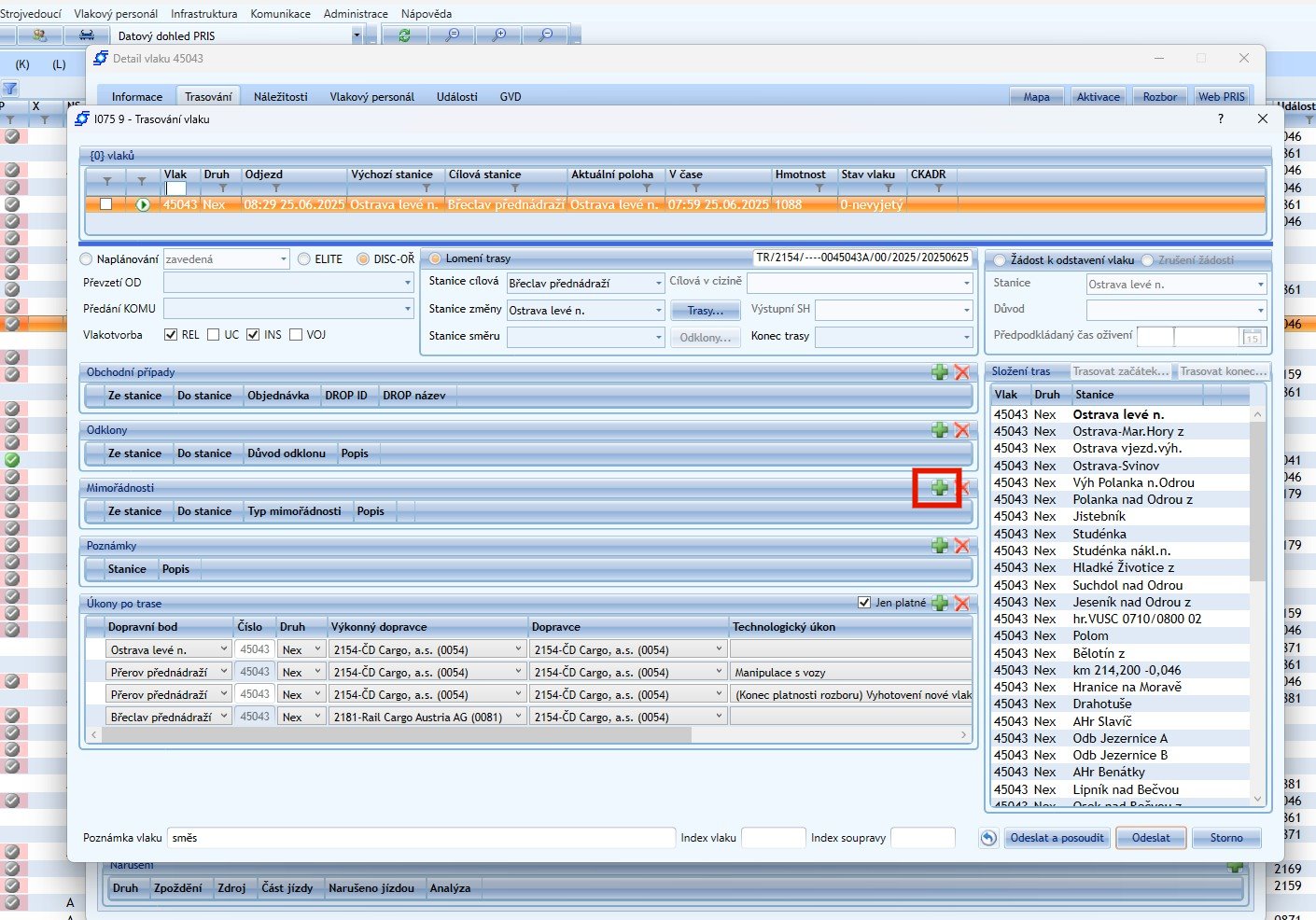Image resolution: width=1316 pixels, height=920 pixels.
Task: Open calendar picker for Předpokládaný čas oživení
Action: pyautogui.click(x=1252, y=337)
